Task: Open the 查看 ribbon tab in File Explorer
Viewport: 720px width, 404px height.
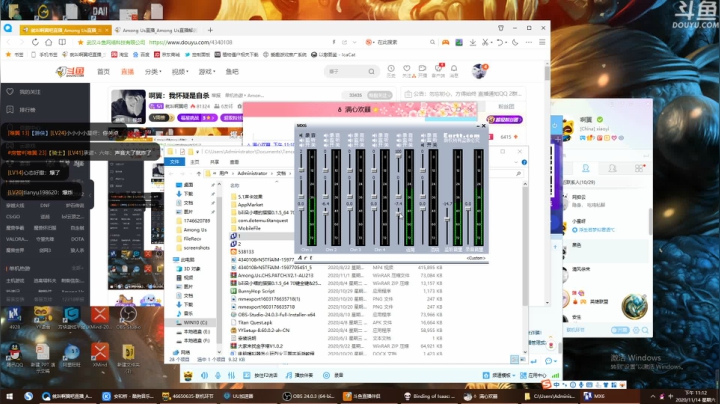Action: point(234,162)
